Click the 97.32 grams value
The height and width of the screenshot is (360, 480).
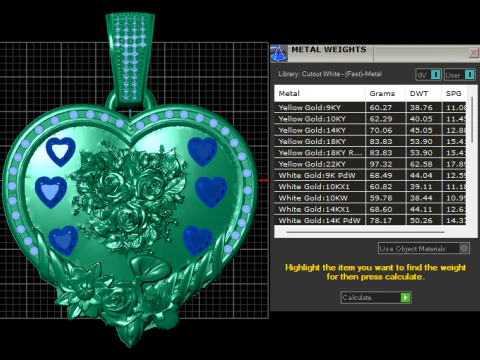(x=381, y=164)
